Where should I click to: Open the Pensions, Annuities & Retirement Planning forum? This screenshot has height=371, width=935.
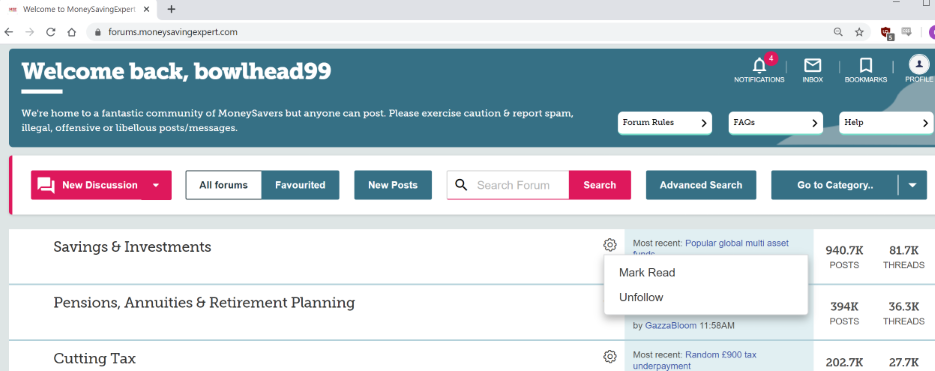point(204,302)
